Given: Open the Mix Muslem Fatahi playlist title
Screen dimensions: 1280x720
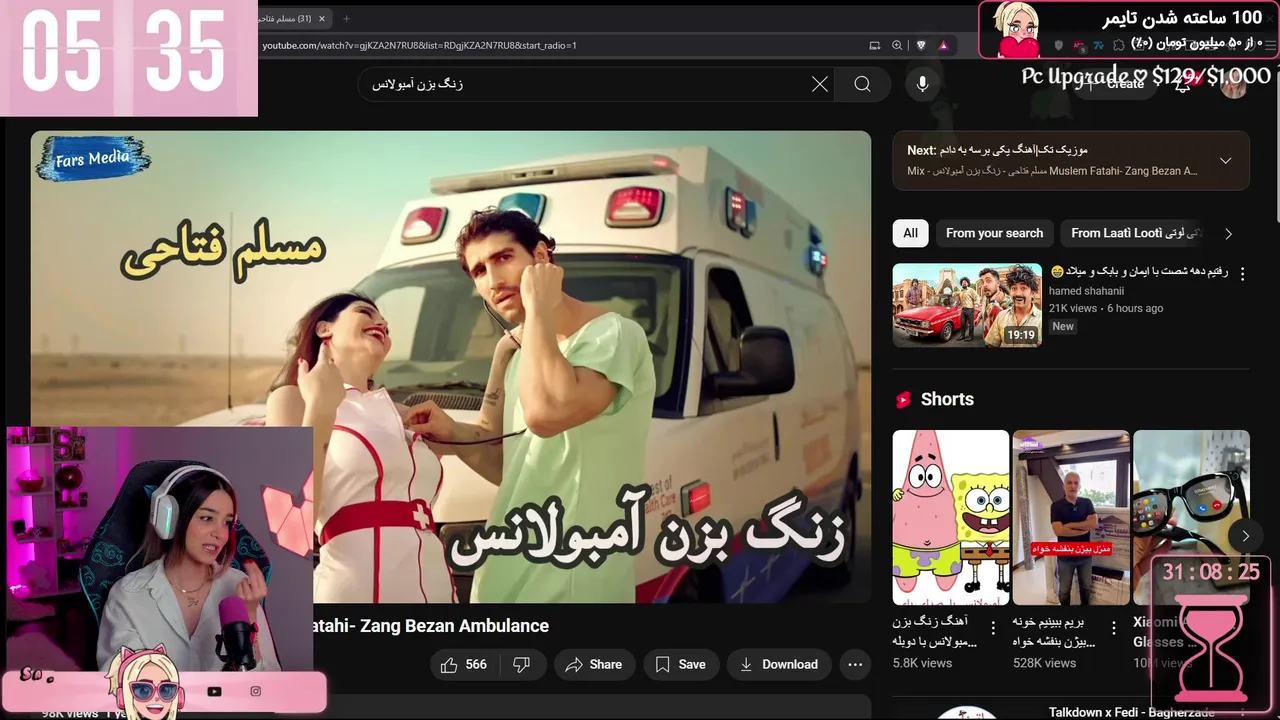Looking at the screenshot, I should pyautogui.click(x=1052, y=171).
